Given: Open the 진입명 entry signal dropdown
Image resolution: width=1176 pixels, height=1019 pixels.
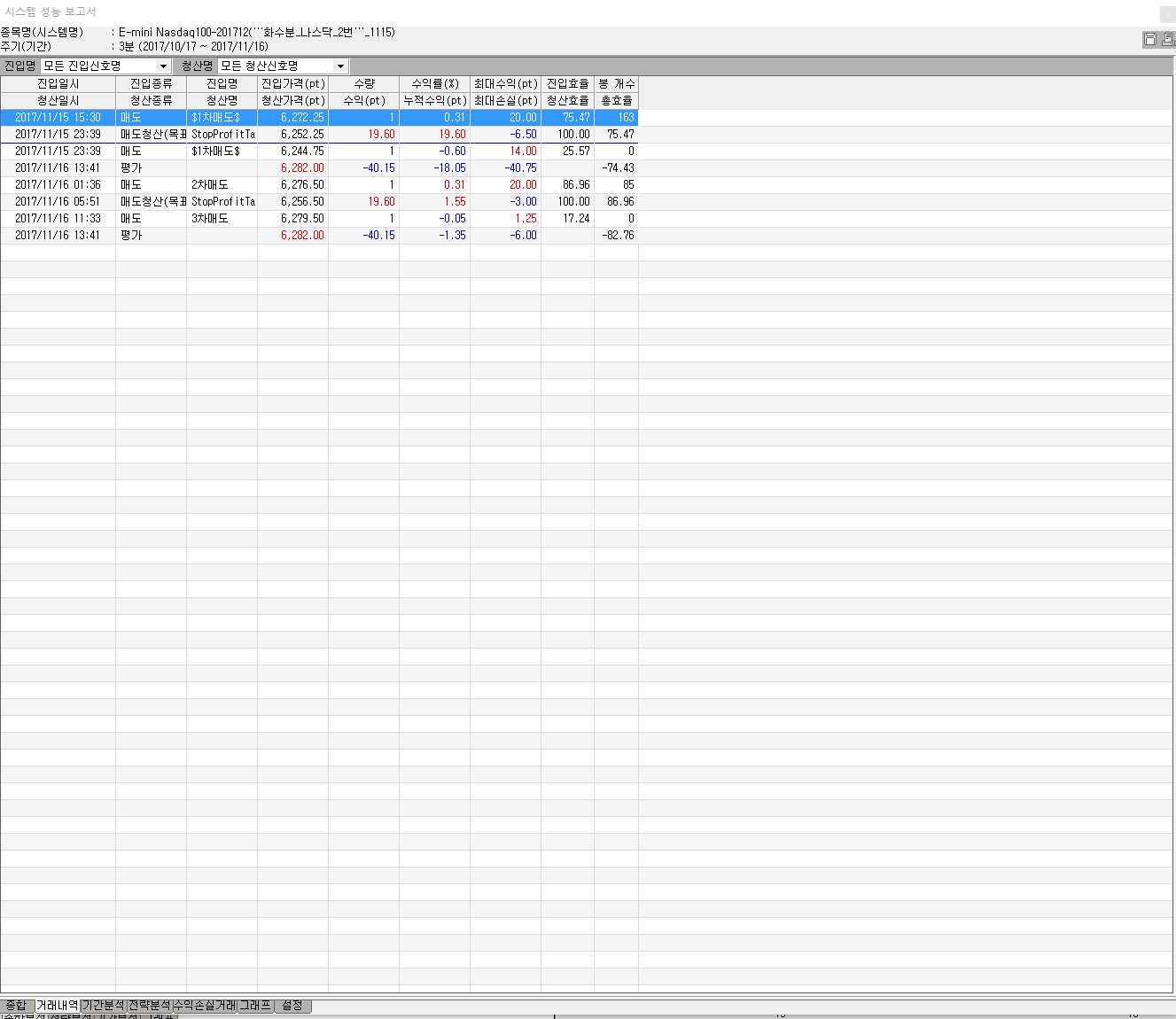Looking at the screenshot, I should click(x=163, y=66).
